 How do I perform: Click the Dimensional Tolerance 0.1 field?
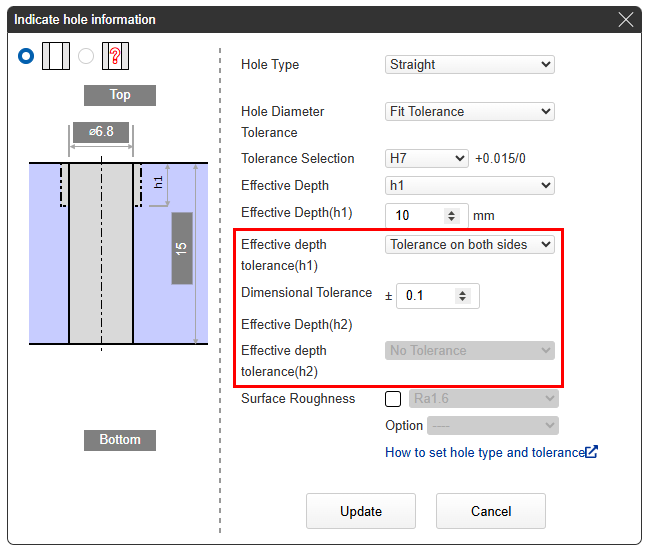point(426,296)
